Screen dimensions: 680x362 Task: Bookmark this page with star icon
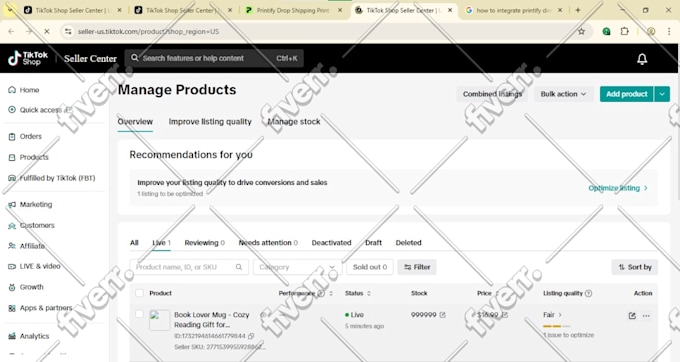tap(582, 31)
